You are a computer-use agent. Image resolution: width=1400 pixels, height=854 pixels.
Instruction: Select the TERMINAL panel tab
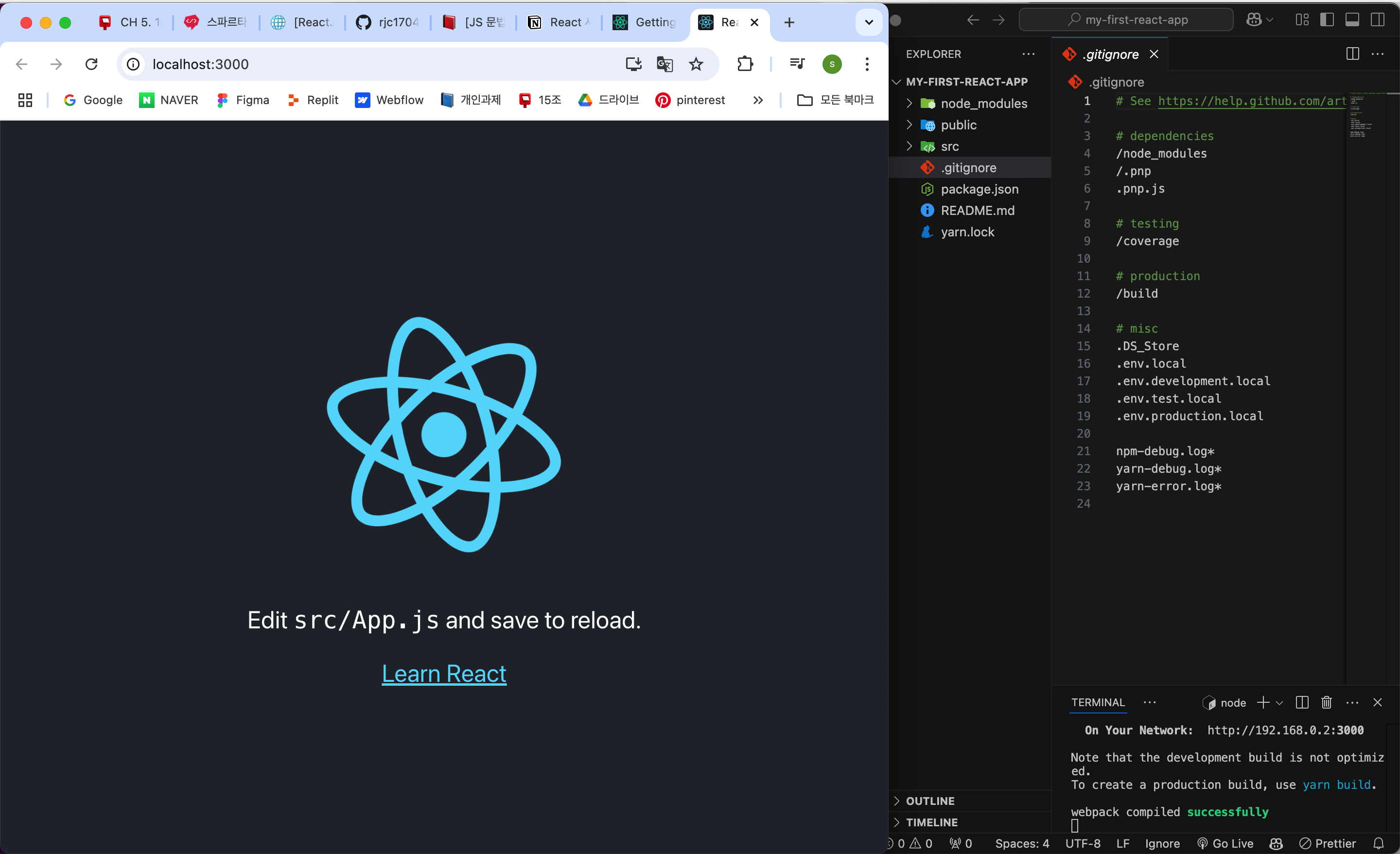coord(1098,702)
